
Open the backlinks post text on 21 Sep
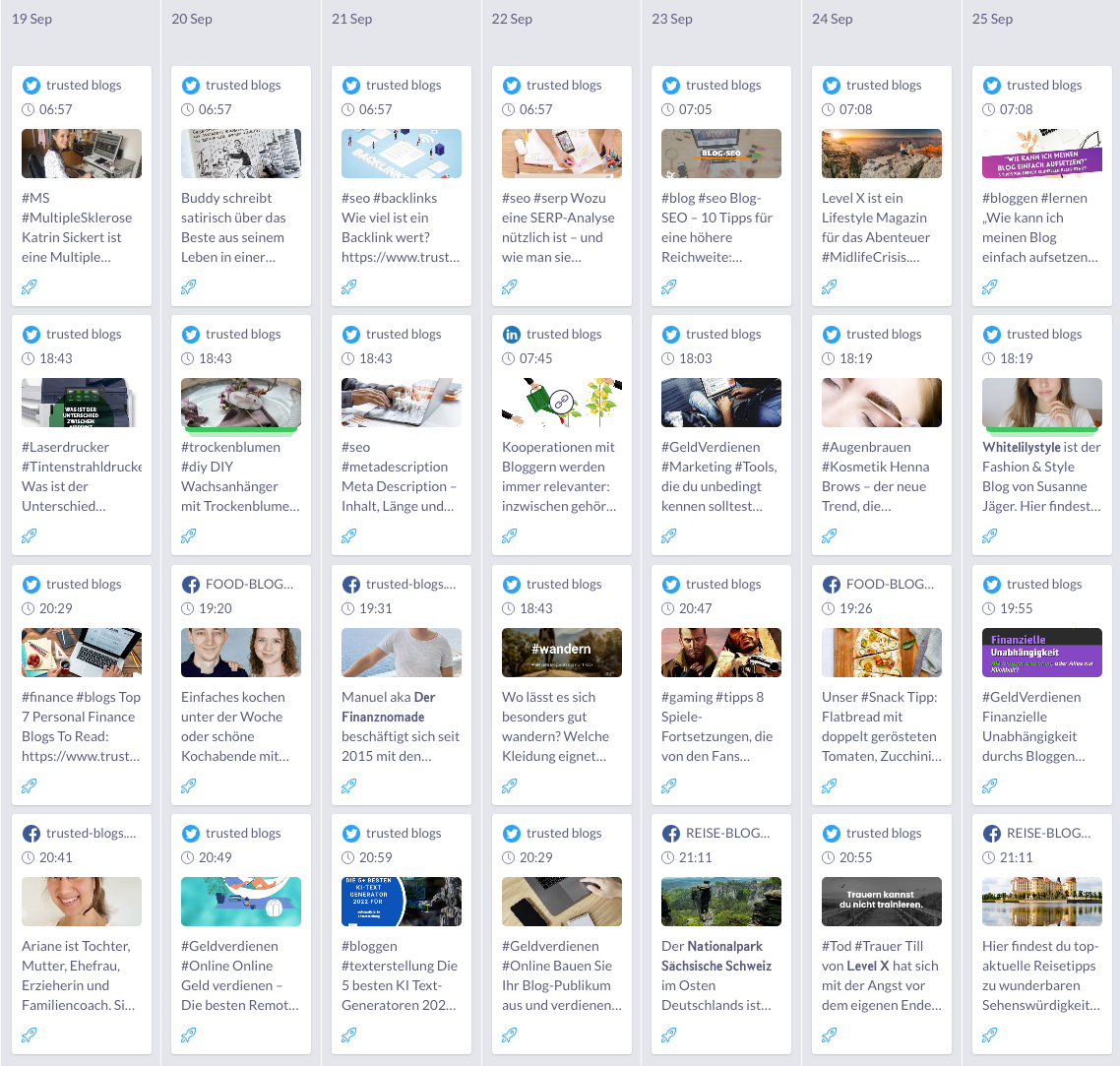401,227
